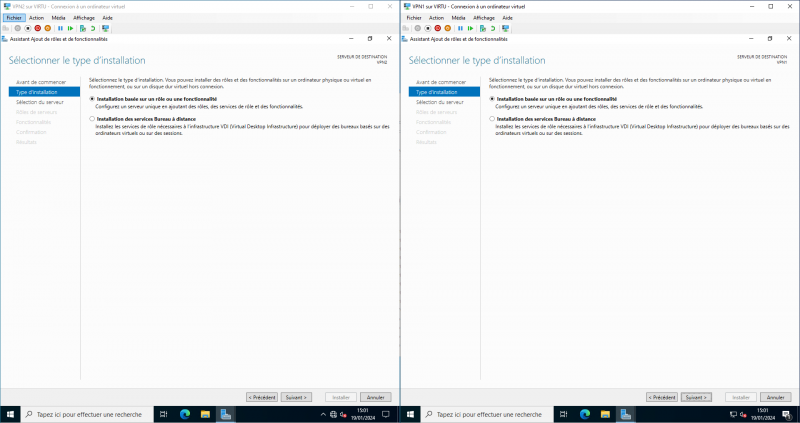The width and height of the screenshot is (800, 423).
Task: Pause the VPN1 virtual machine
Action: [461, 29]
